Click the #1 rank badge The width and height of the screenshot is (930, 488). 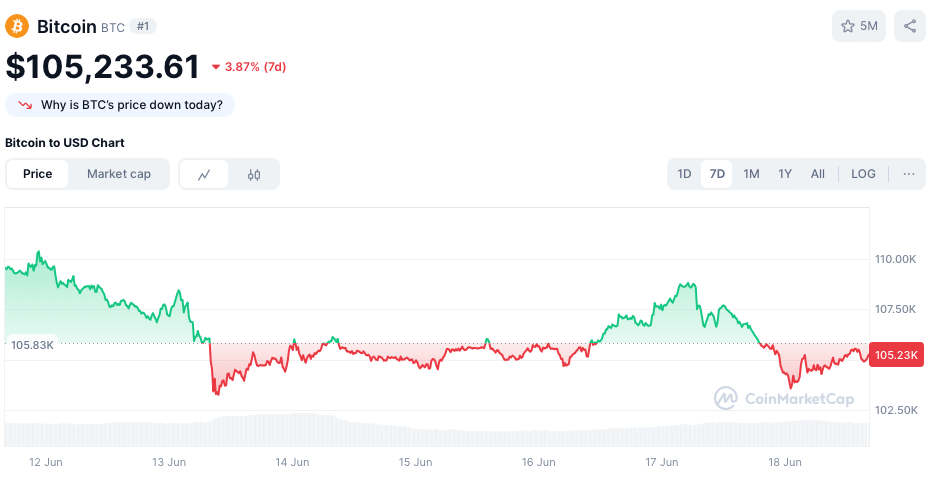click(x=143, y=26)
